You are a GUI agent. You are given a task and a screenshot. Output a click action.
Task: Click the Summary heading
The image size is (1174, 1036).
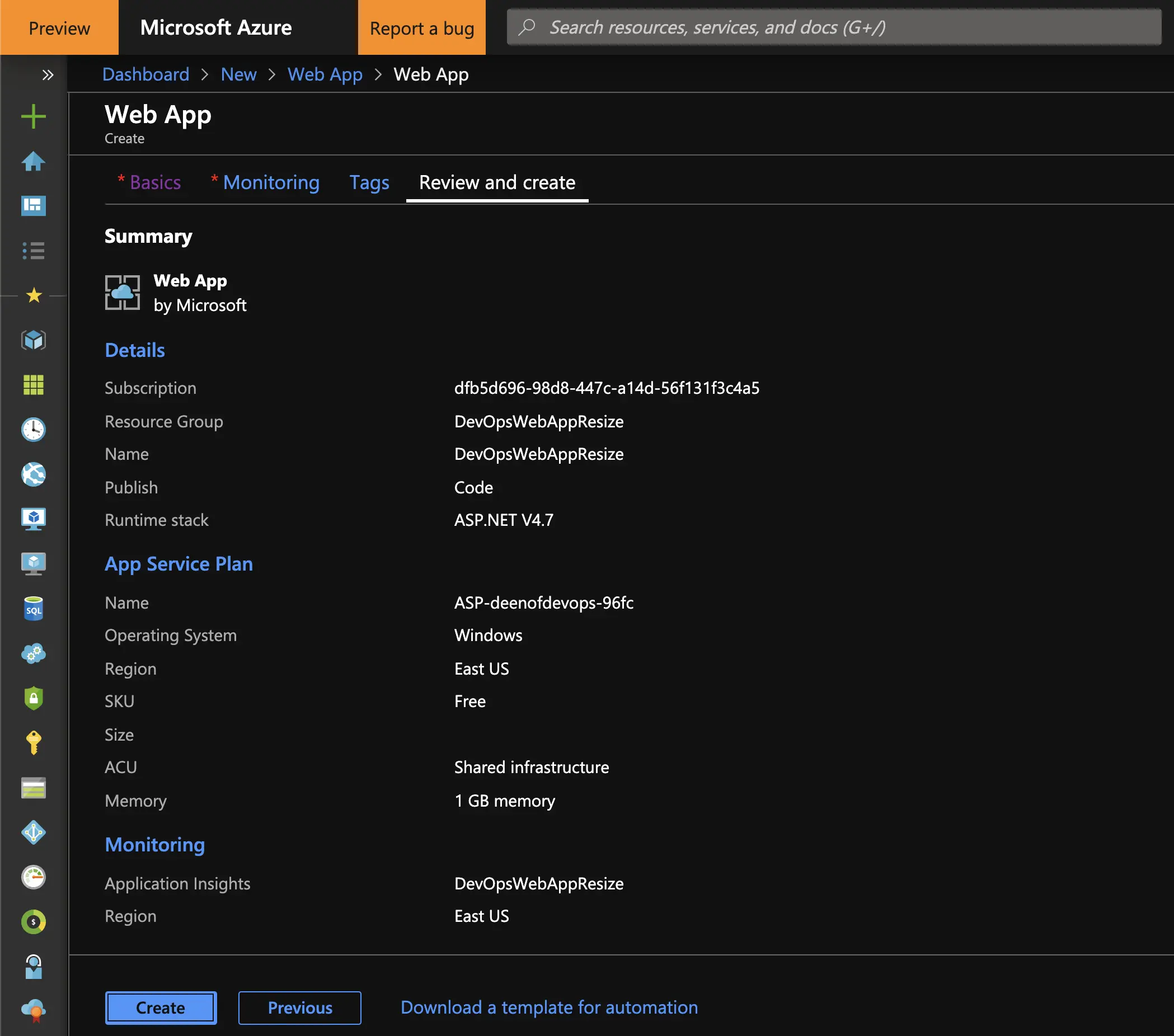click(148, 237)
